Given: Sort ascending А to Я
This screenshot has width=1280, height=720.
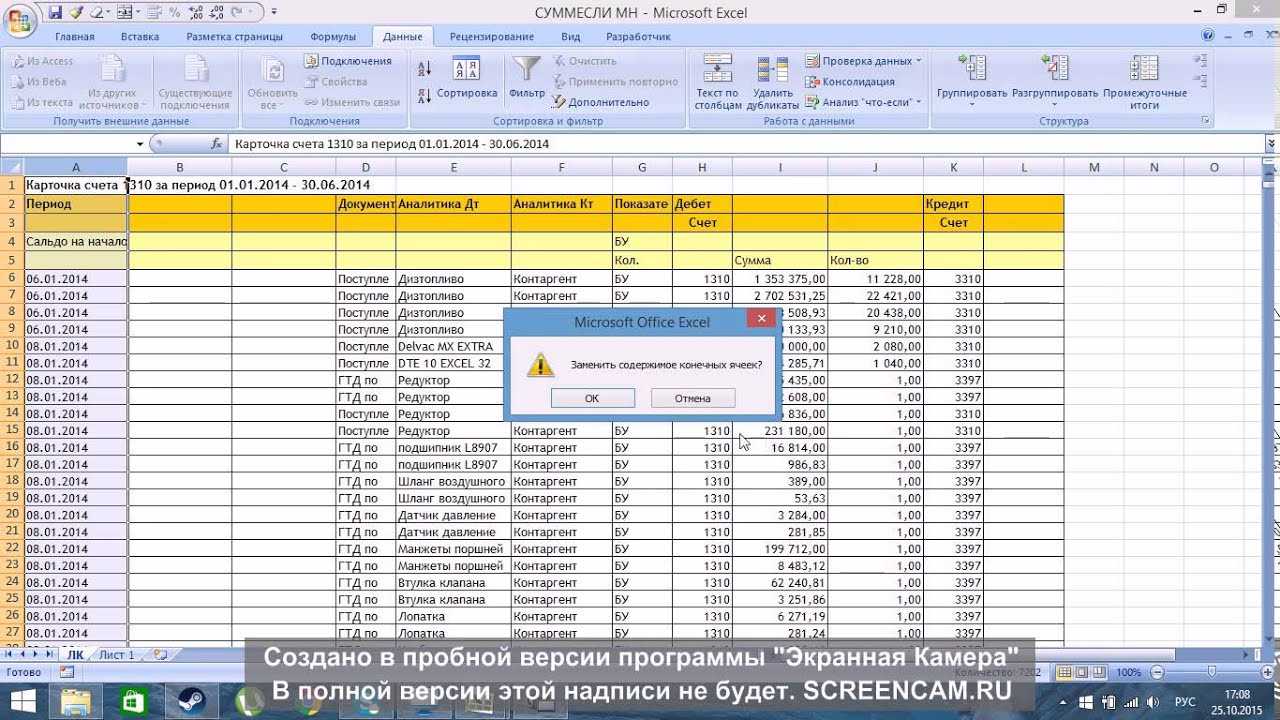Looking at the screenshot, I should click(424, 68).
